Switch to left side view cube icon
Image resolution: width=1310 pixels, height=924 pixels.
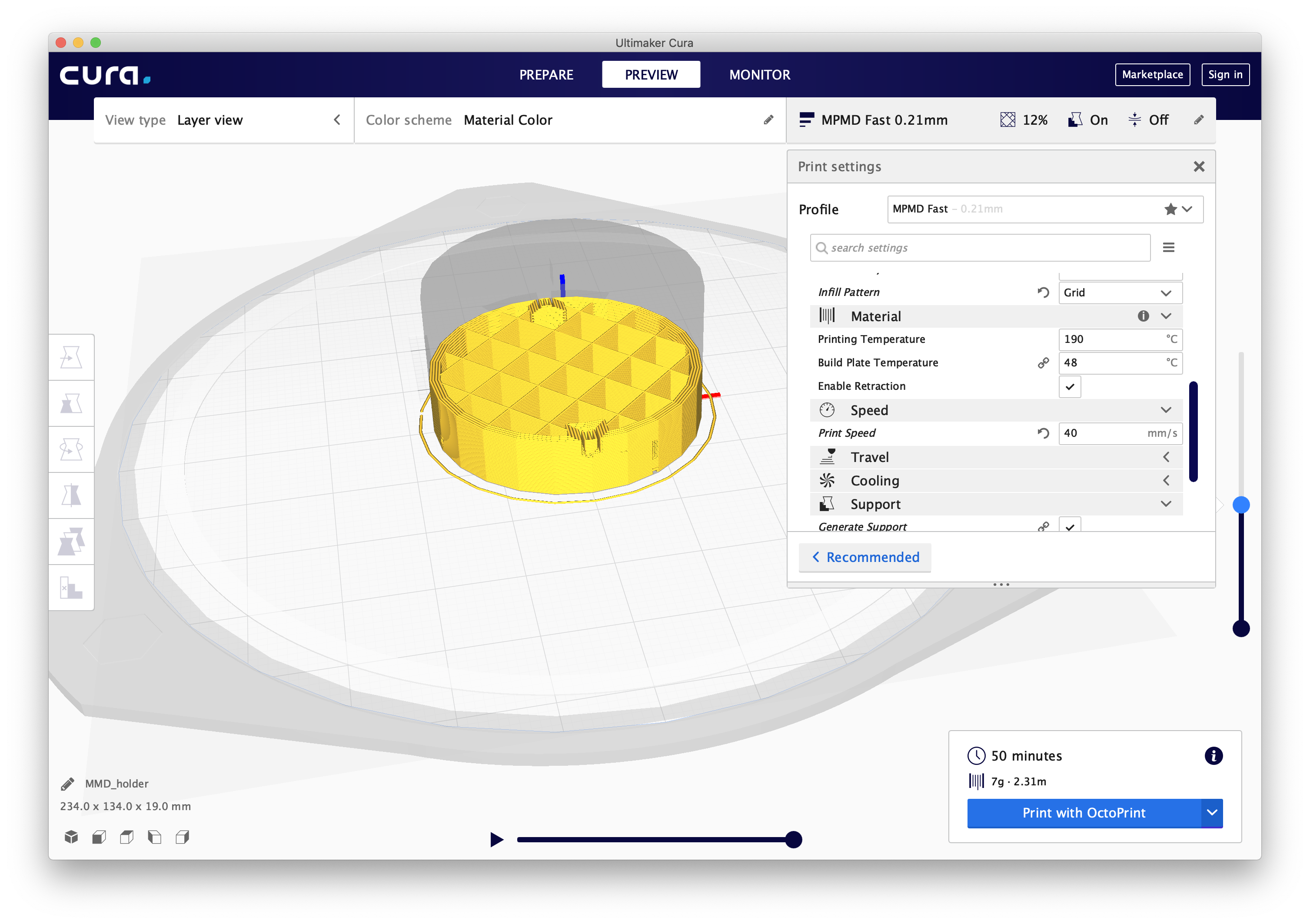tap(155, 837)
